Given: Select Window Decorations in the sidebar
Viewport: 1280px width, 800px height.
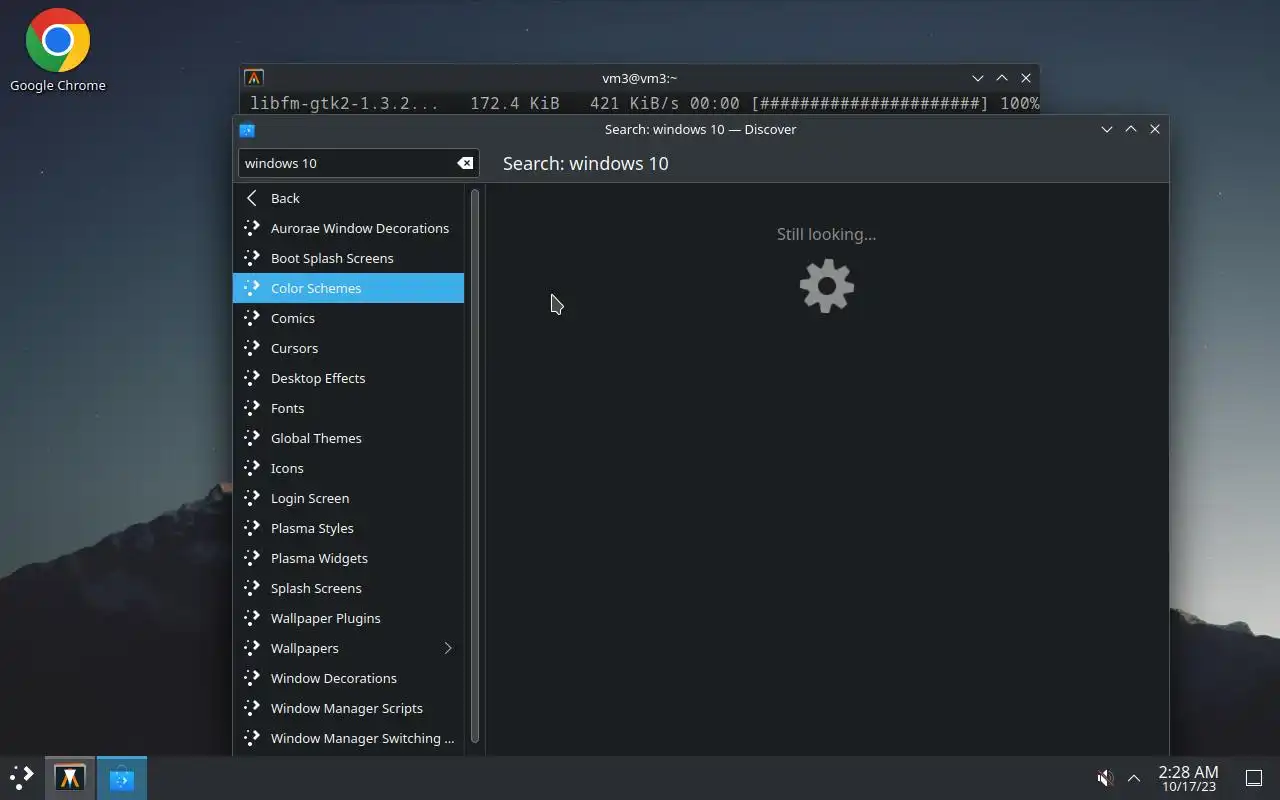Looking at the screenshot, I should pyautogui.click(x=348, y=678).
